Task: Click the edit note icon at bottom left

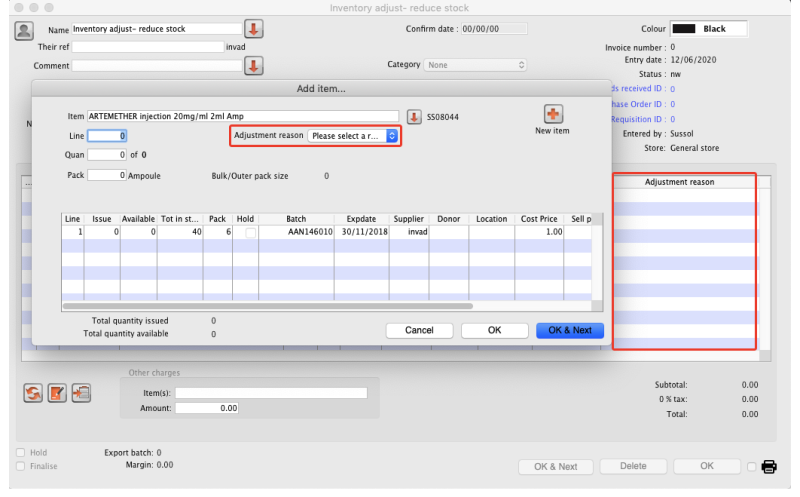Action: tap(57, 392)
